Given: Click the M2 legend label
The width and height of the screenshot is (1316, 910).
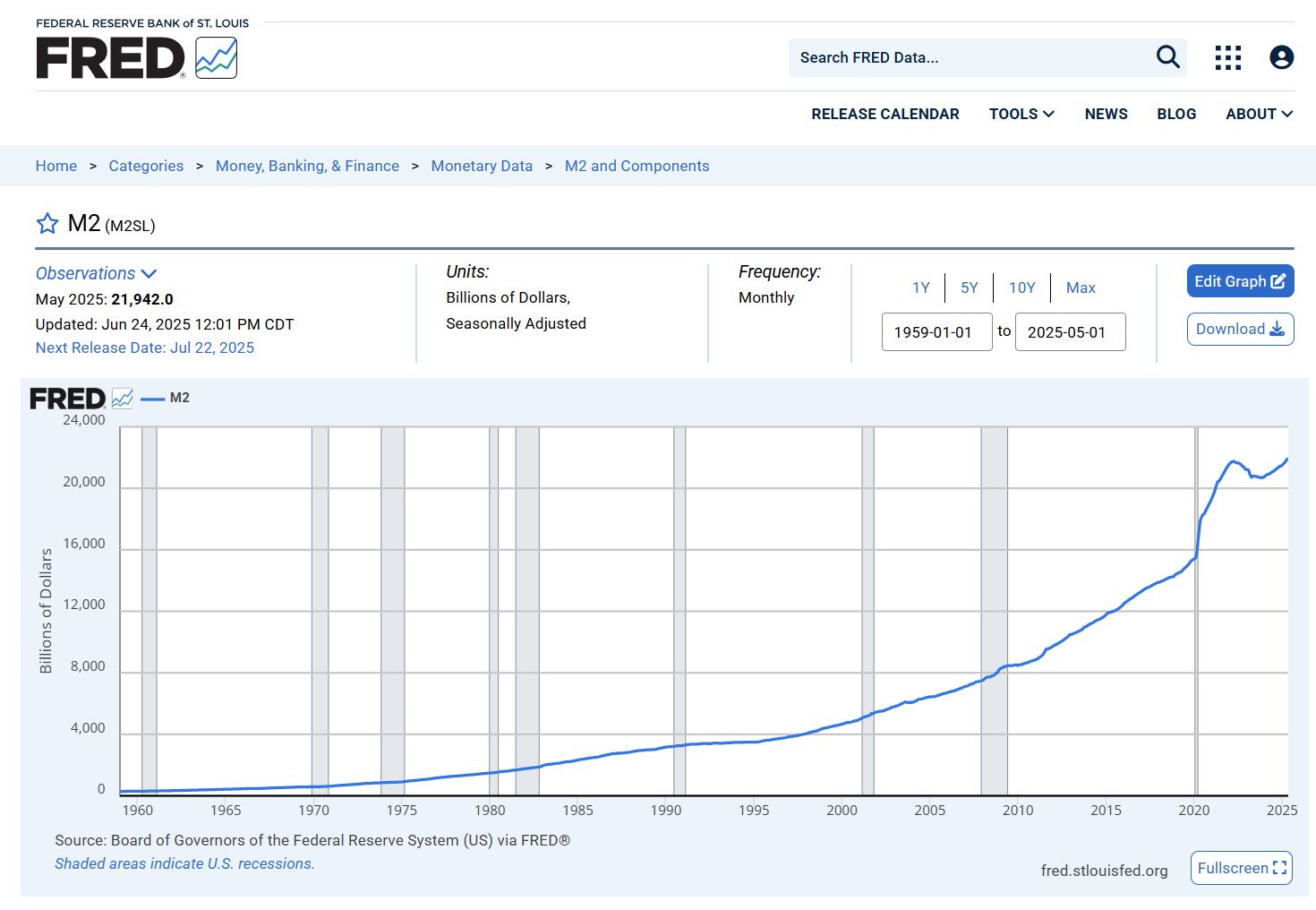Looking at the screenshot, I should pos(180,398).
